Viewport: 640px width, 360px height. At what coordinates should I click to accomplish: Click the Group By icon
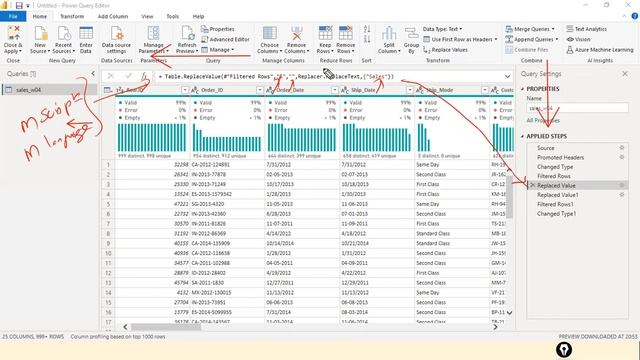coord(411,33)
